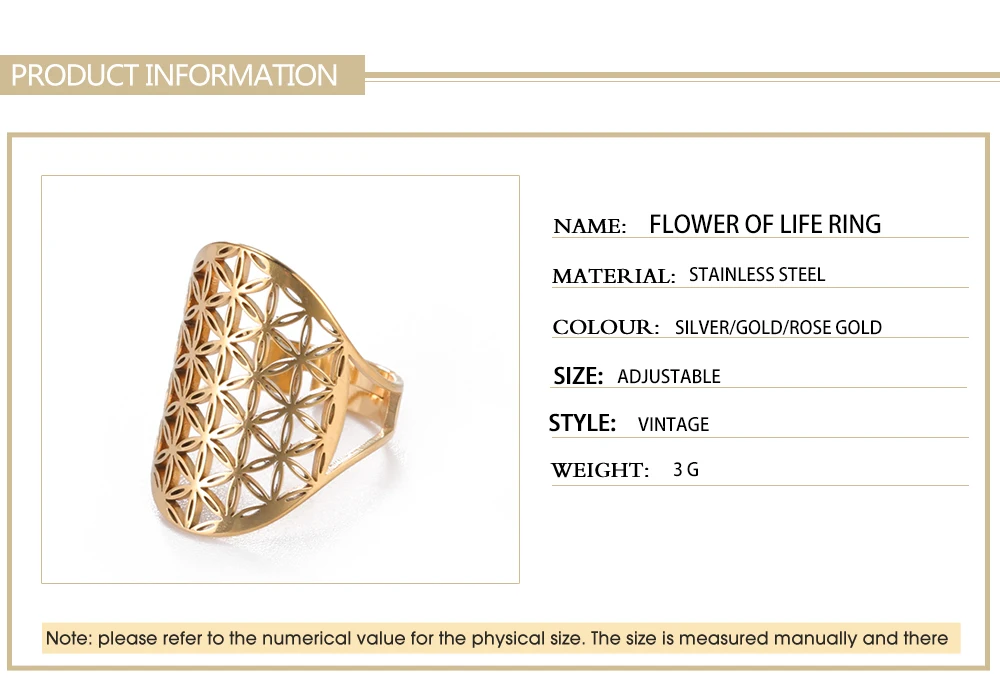
Task: Click the MATERIAL label
Action: pyautogui.click(x=613, y=276)
